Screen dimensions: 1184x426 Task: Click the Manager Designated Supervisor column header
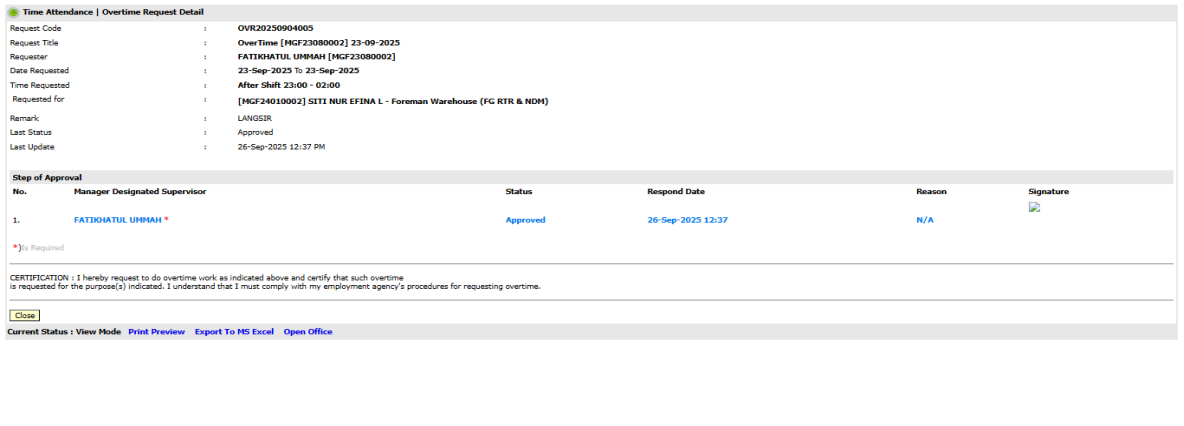point(140,191)
